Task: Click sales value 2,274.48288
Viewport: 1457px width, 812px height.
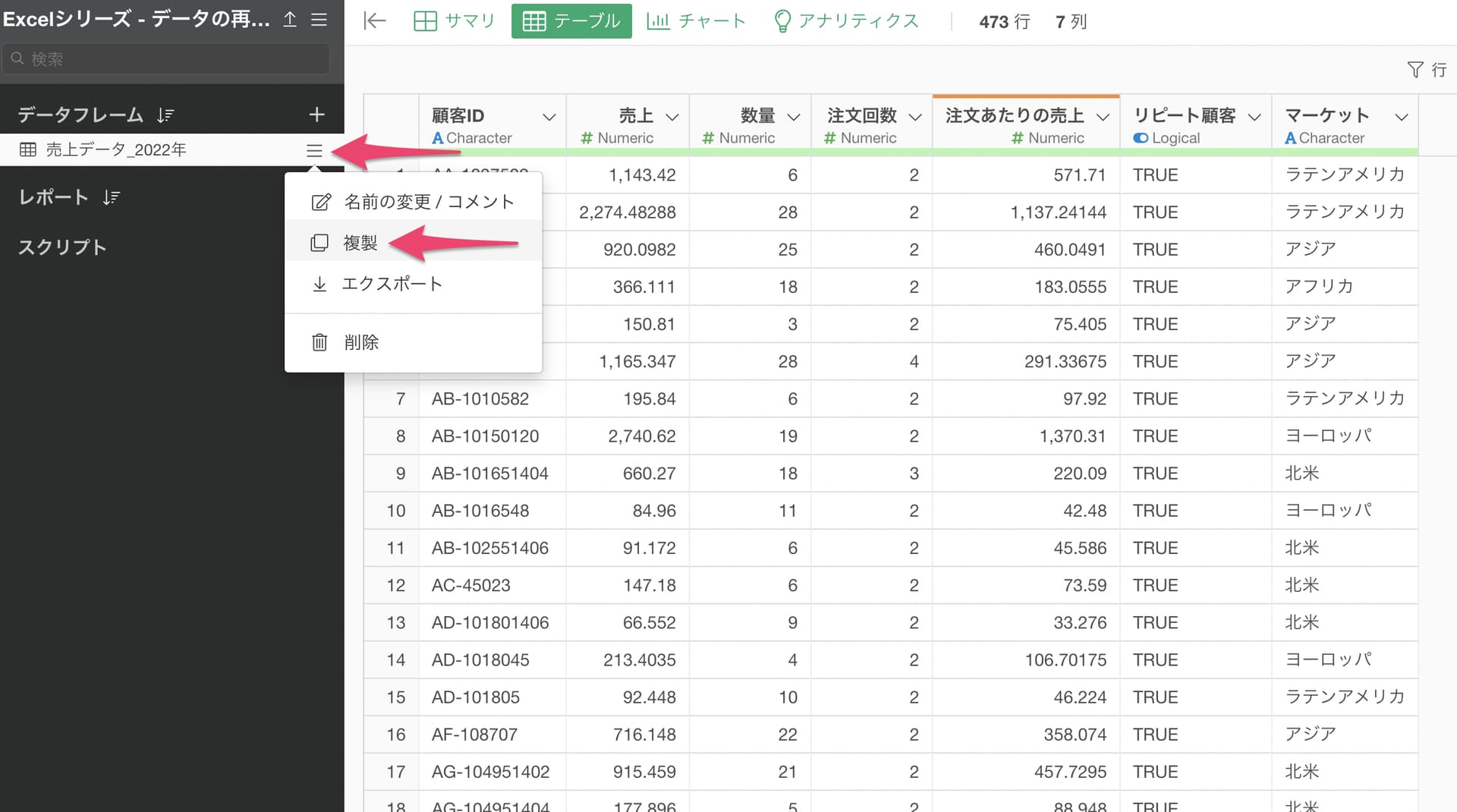Action: (x=628, y=212)
